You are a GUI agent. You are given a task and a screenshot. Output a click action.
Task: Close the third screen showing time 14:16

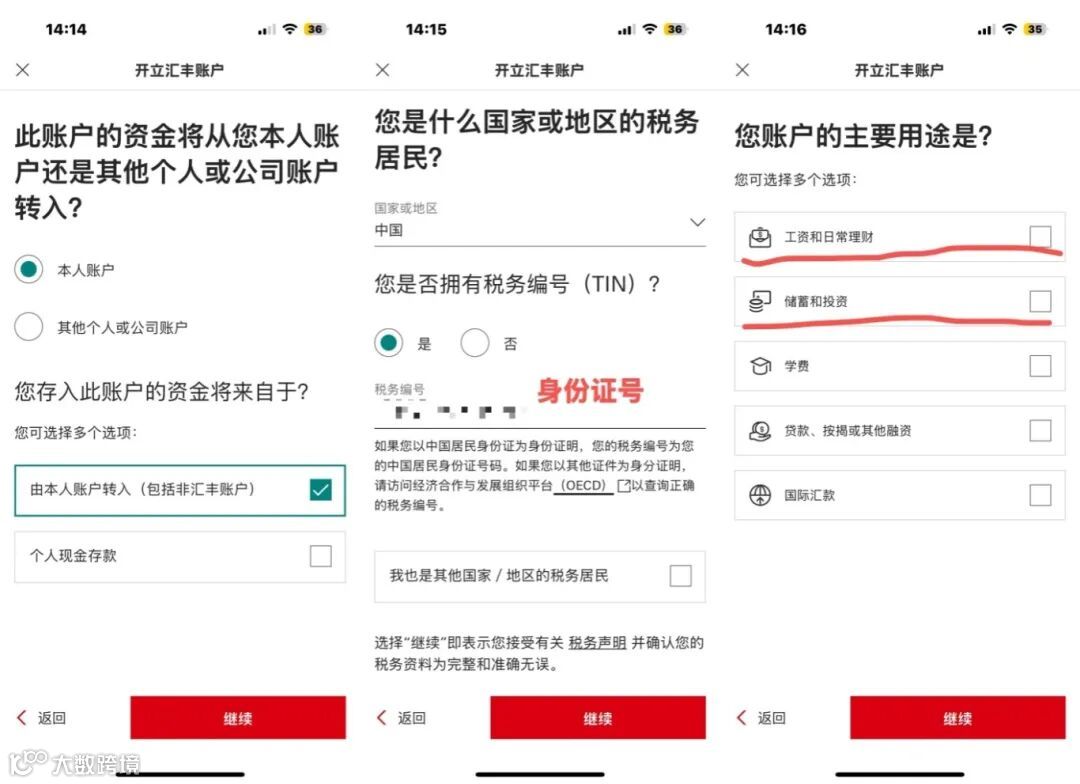click(742, 70)
